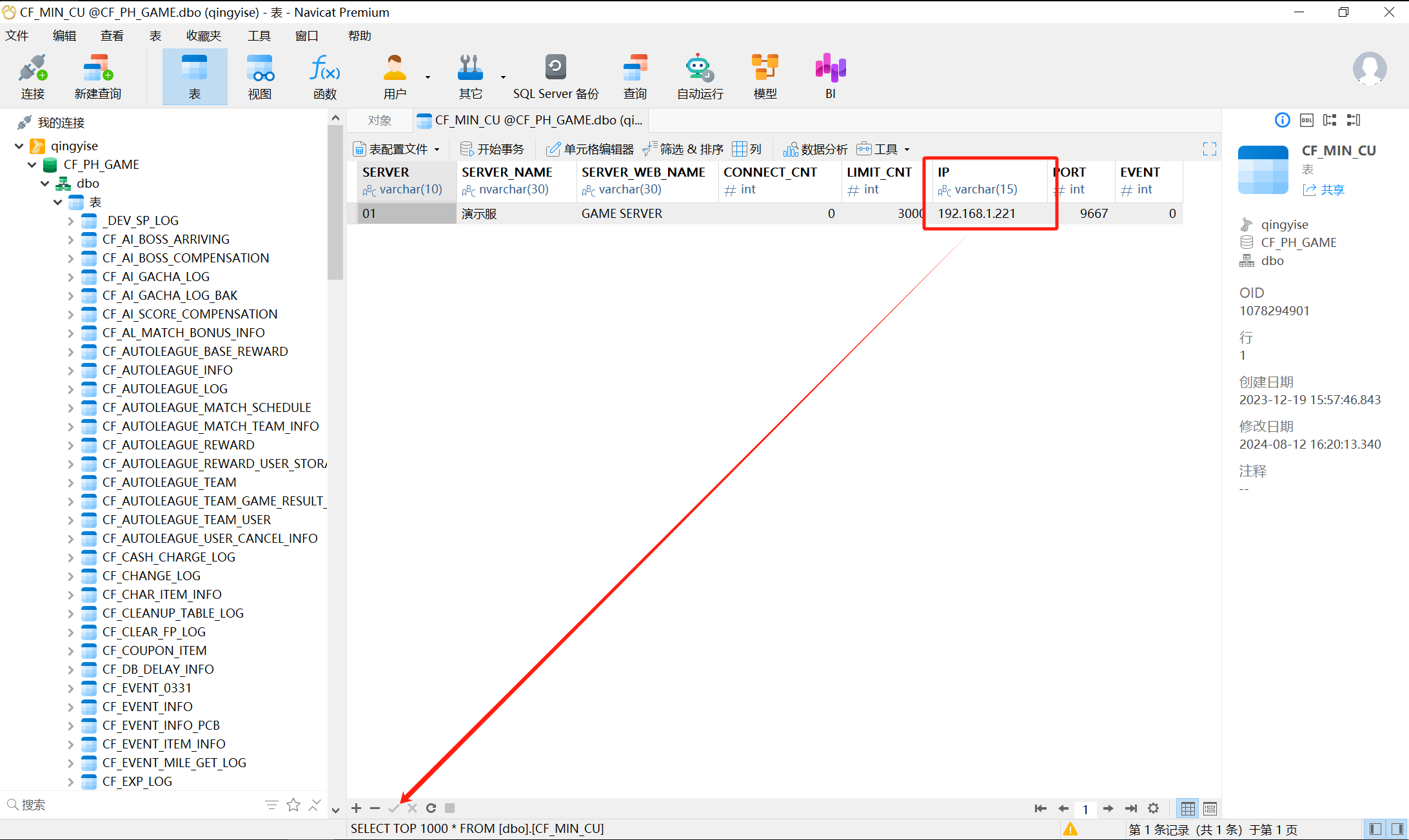The width and height of the screenshot is (1409, 840).
Task: Switch to form view toggle
Action: tap(1210, 808)
